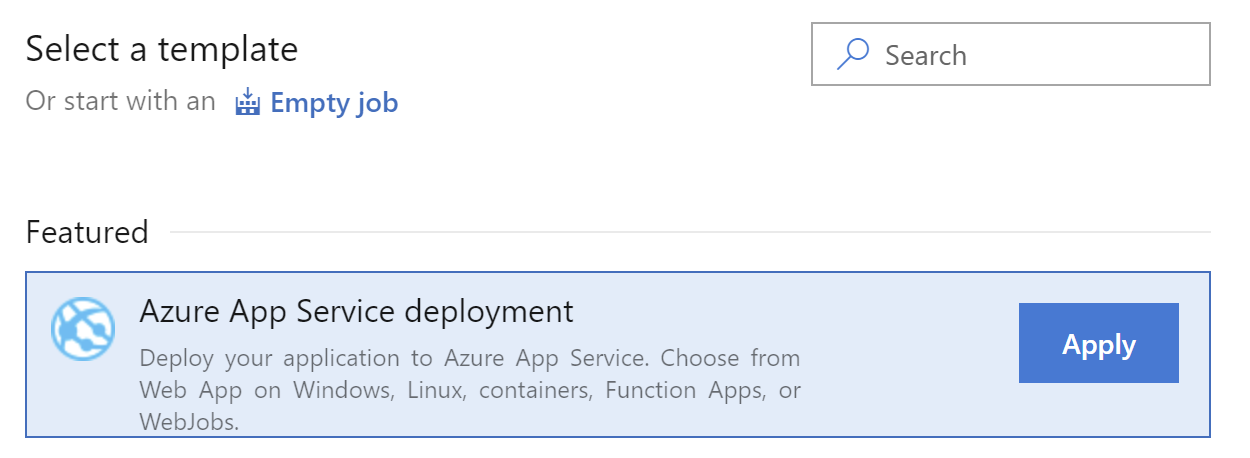
Task: Focus the template Search field
Action: click(x=1011, y=54)
